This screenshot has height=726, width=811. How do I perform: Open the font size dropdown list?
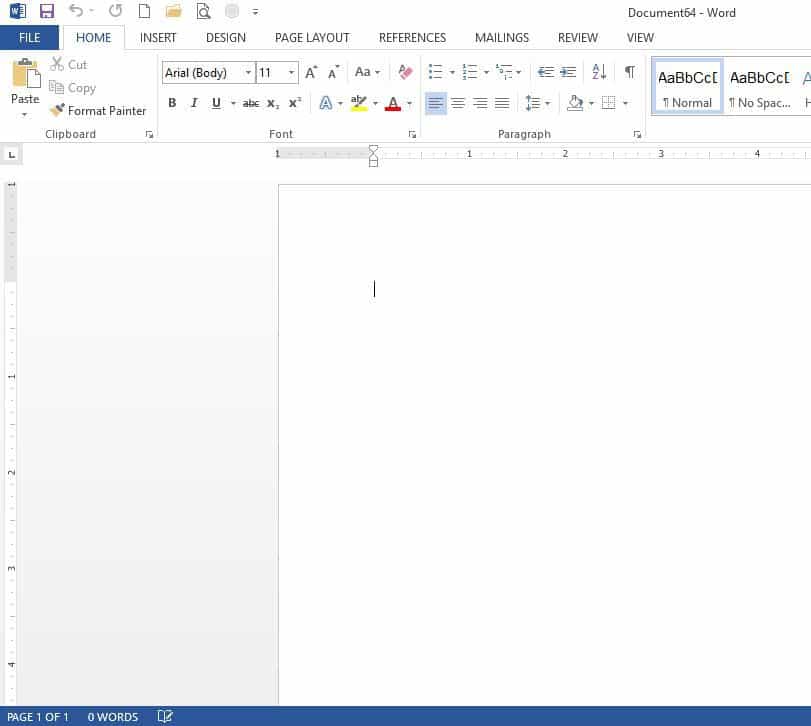292,72
